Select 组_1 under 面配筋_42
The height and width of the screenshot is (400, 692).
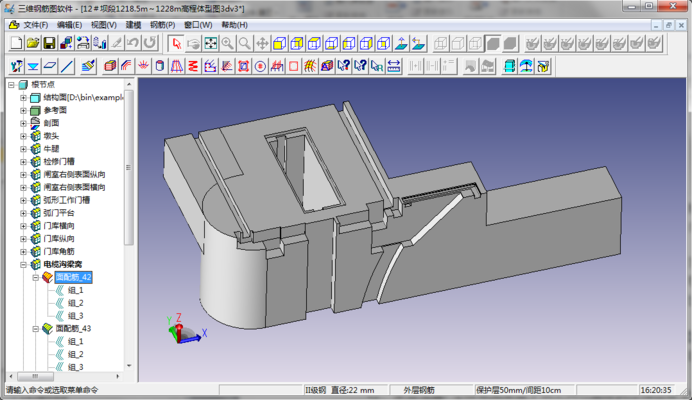(x=75, y=290)
